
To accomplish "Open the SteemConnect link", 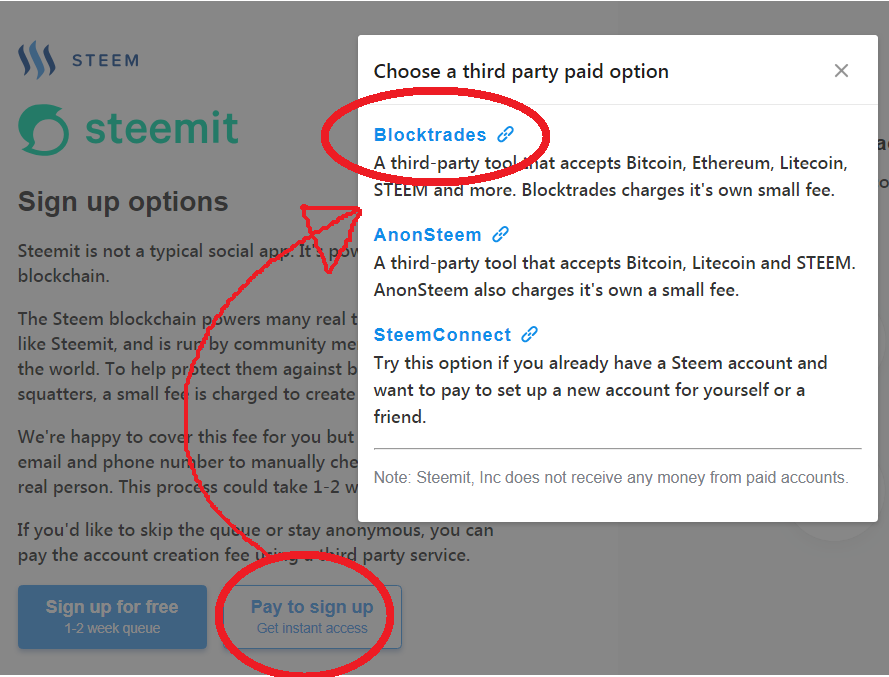I will click(442, 335).
